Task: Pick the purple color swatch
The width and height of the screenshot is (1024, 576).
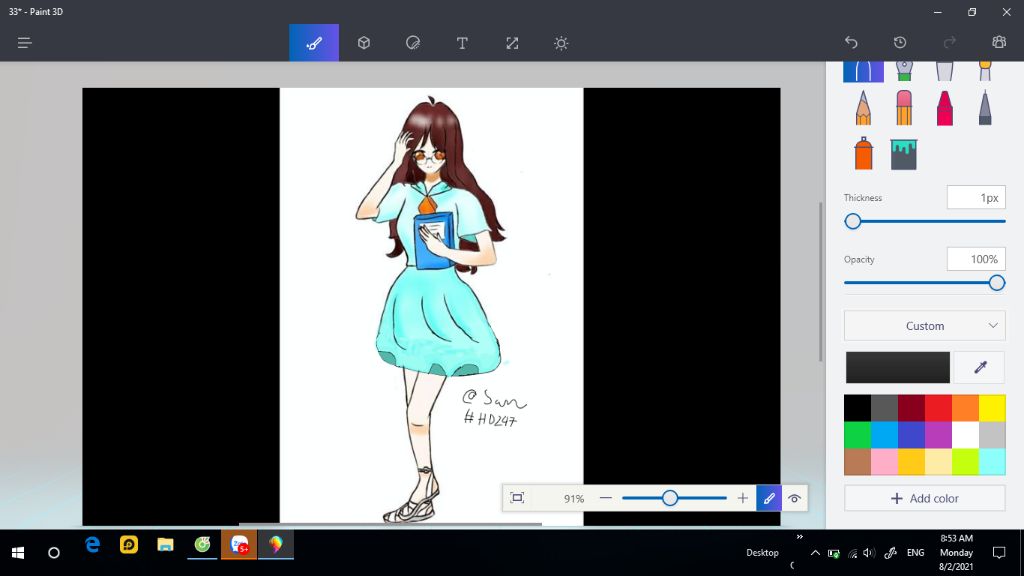Action: (938, 435)
